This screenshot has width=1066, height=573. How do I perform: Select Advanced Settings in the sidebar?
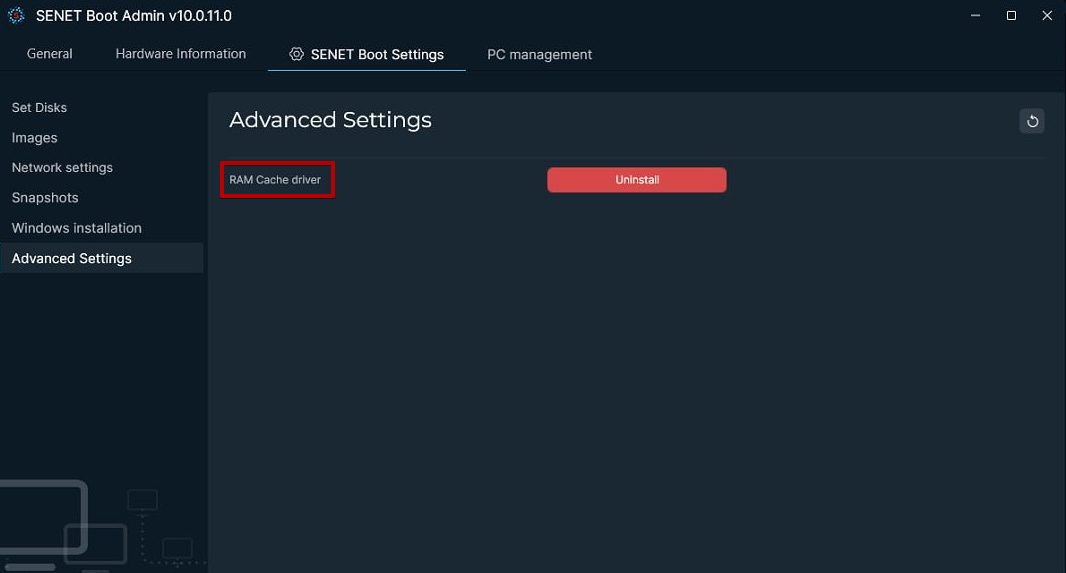[x=102, y=258]
